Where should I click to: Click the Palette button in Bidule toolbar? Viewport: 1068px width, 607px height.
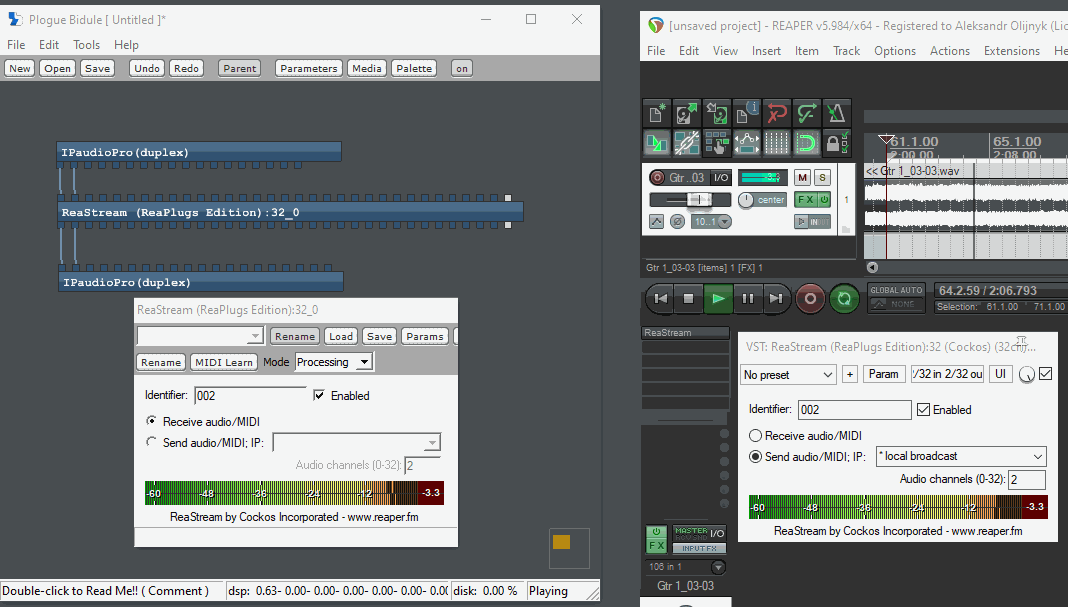414,68
